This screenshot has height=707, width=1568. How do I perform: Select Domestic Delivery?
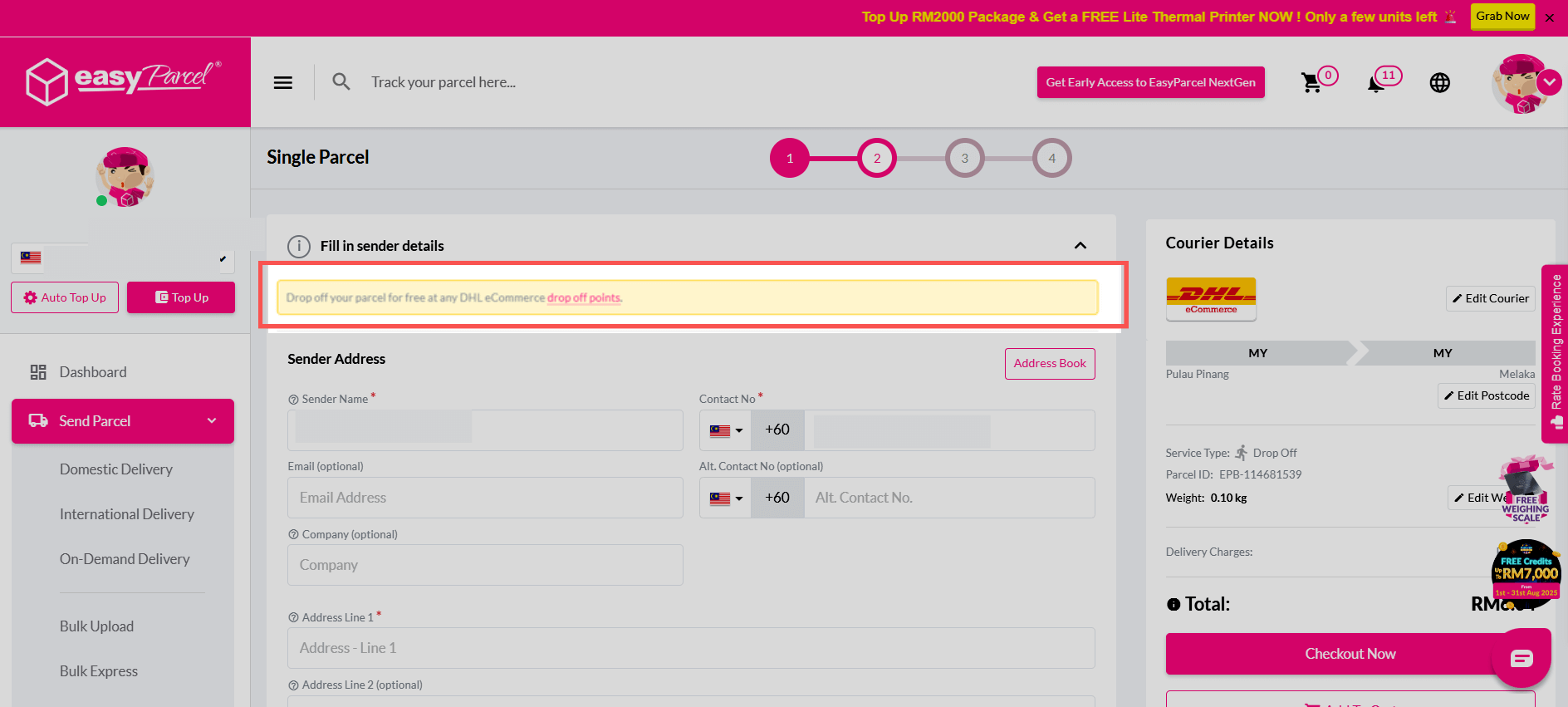[116, 469]
